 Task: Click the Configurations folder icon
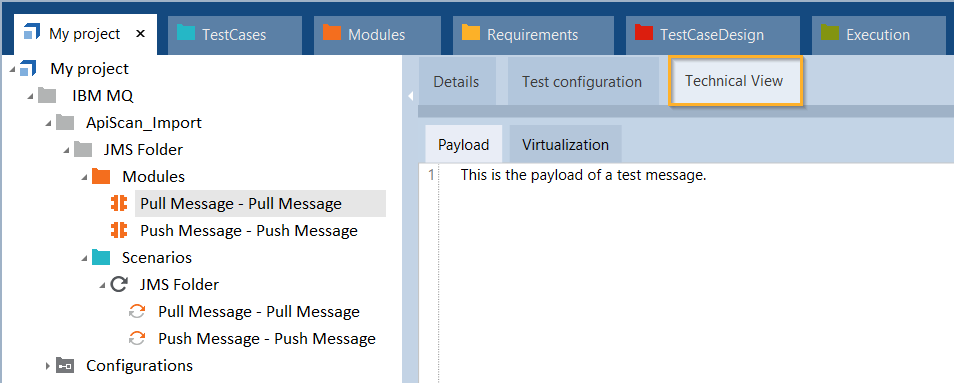[x=64, y=365]
